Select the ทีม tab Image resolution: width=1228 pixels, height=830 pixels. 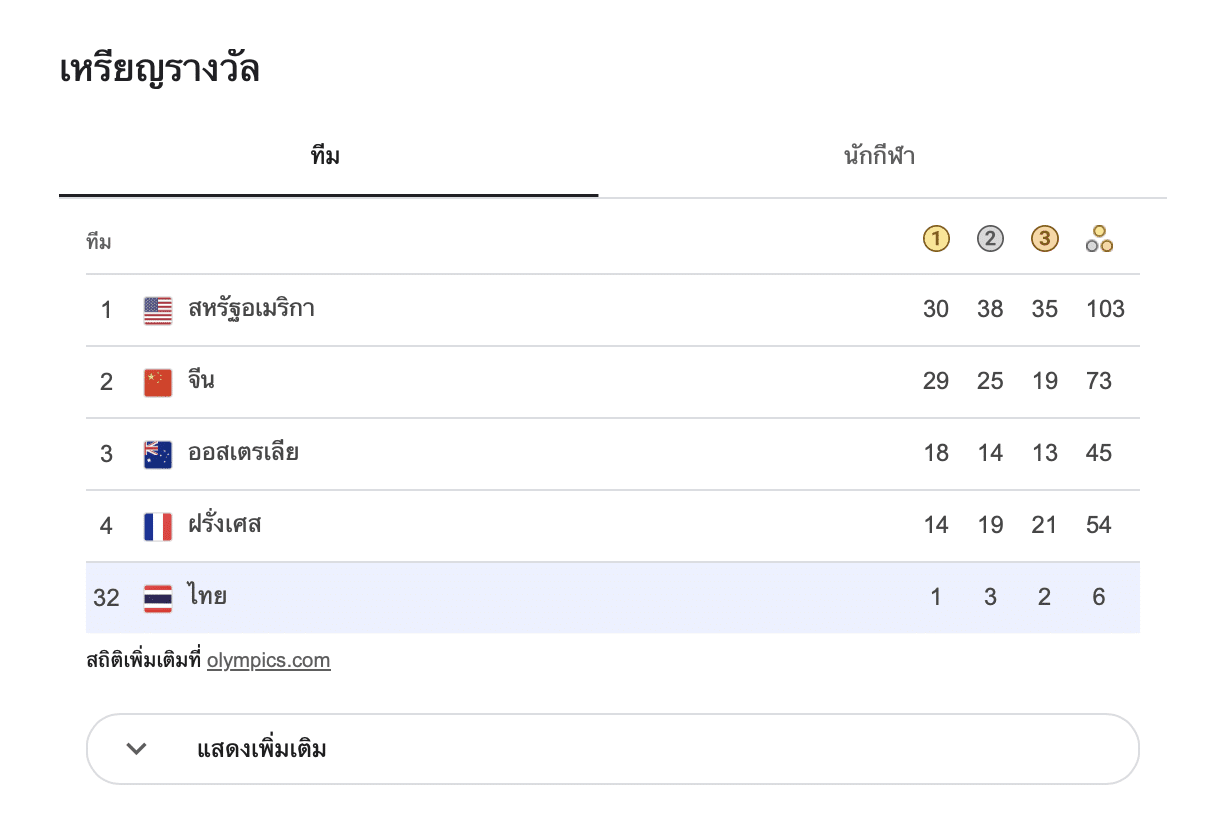[x=326, y=157]
